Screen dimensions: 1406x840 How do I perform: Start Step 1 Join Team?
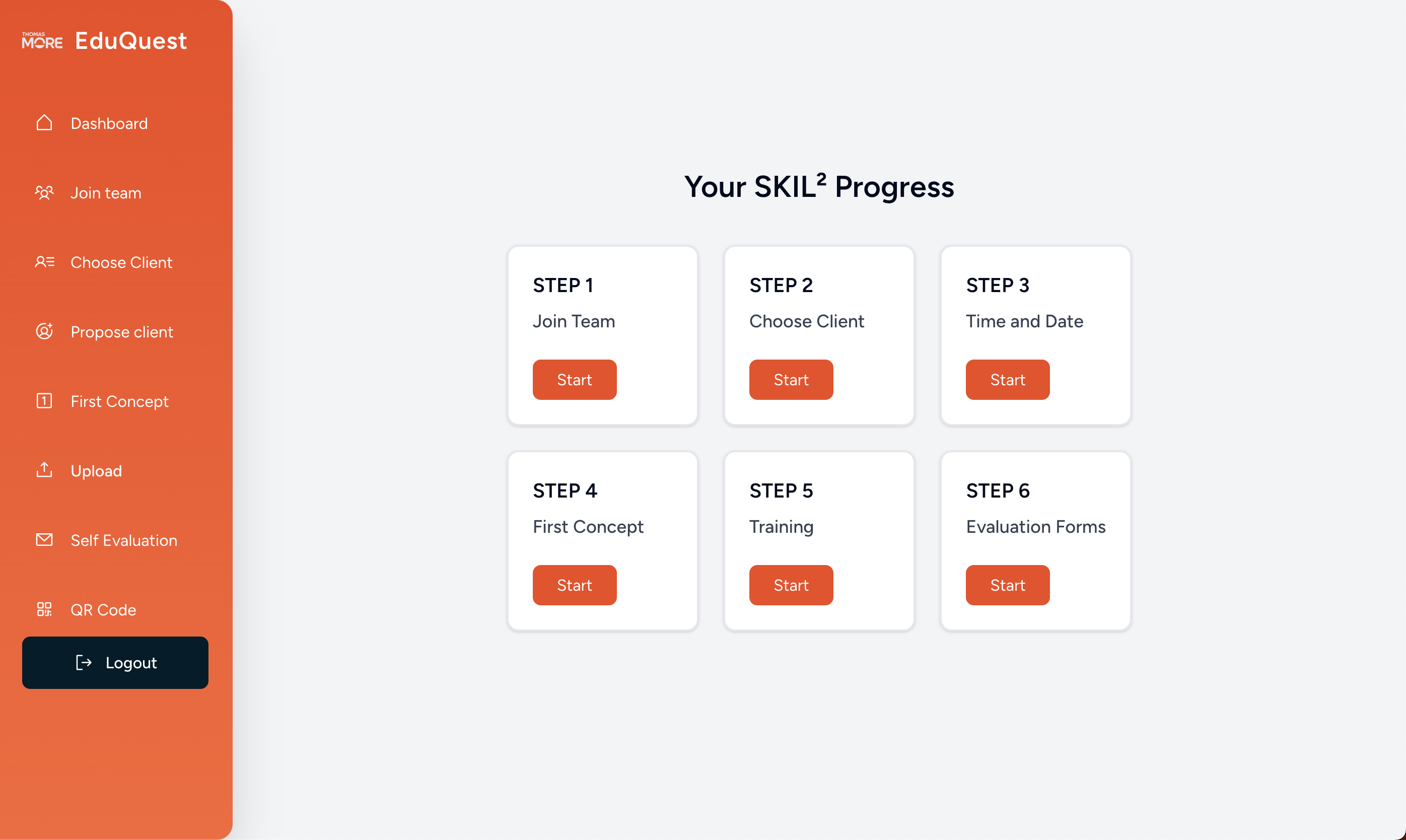coord(574,380)
